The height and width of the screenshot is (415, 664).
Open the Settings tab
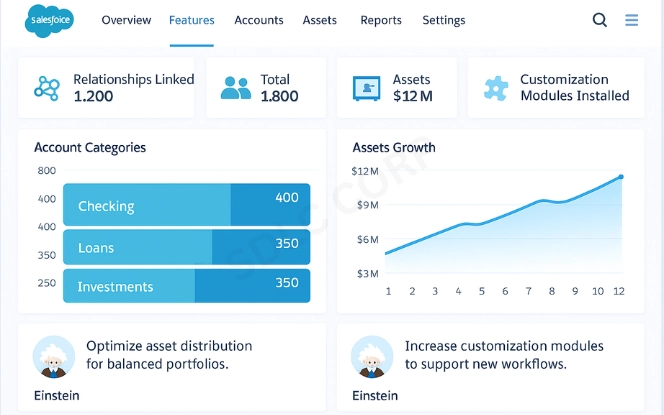pos(443,20)
